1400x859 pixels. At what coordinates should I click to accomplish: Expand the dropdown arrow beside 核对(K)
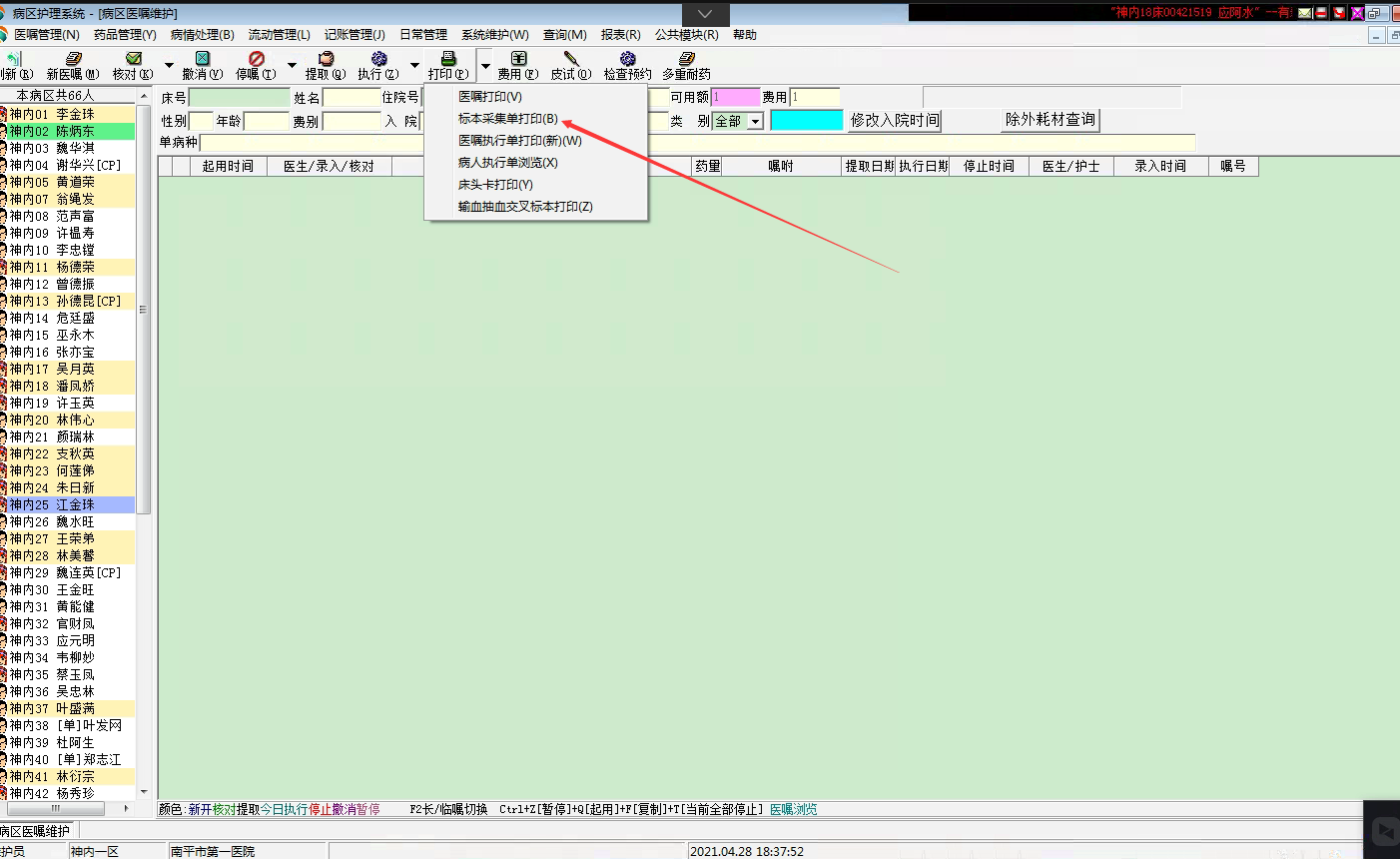click(169, 66)
